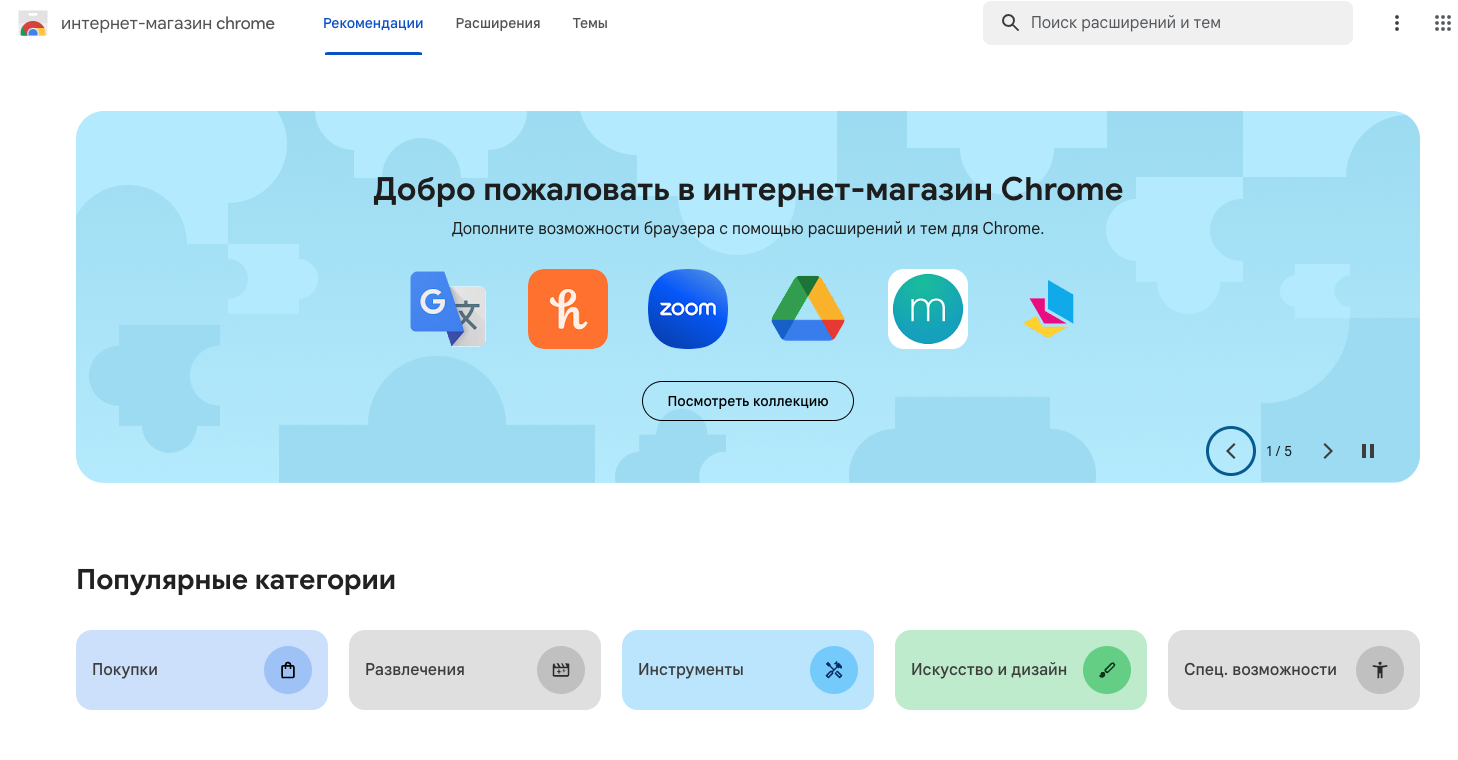Switch to the Рекомендации tab
The height and width of the screenshot is (760, 1458).
[x=373, y=23]
